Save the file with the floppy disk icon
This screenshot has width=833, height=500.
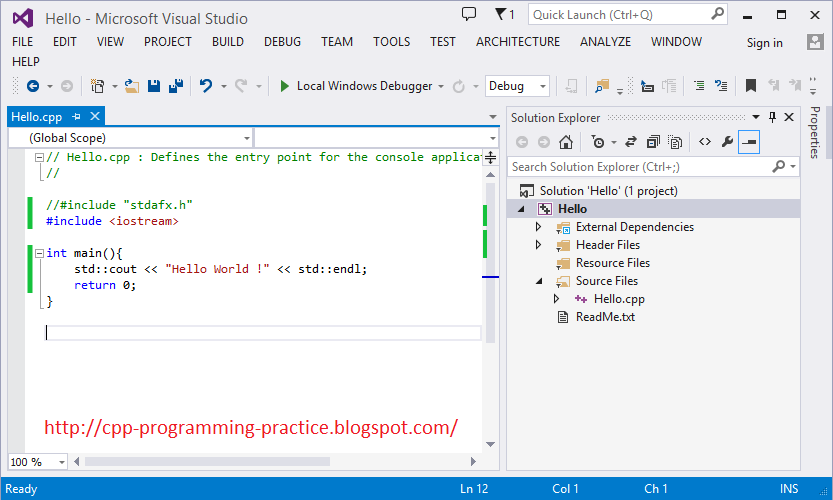pos(154,86)
